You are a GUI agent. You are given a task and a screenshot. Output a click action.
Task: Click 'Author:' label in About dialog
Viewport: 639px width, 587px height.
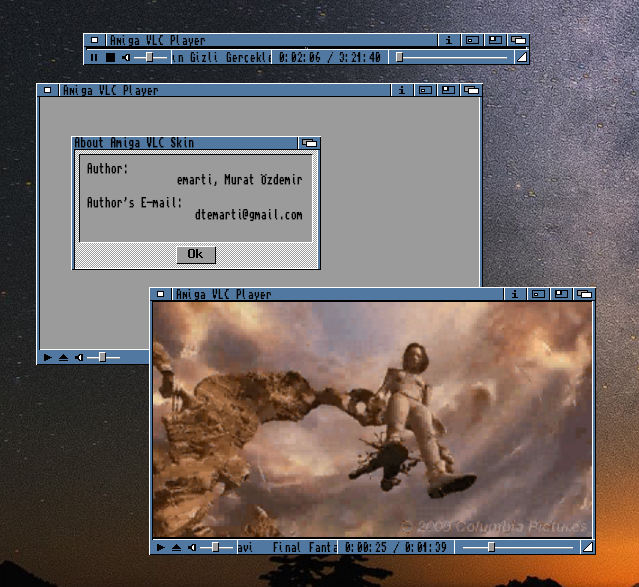coord(108,168)
